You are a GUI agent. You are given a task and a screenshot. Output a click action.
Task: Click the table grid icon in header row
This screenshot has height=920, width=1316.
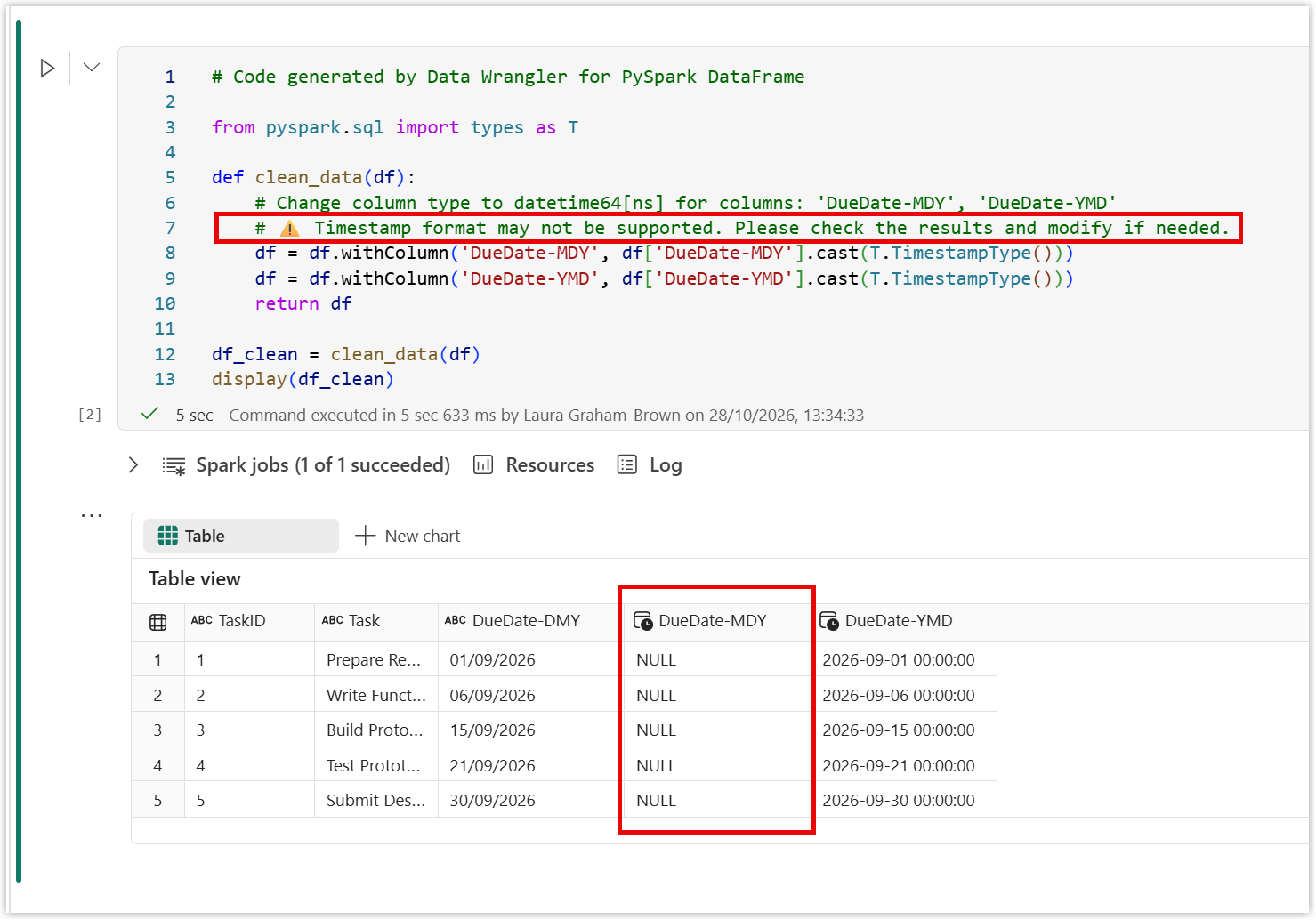(x=158, y=622)
